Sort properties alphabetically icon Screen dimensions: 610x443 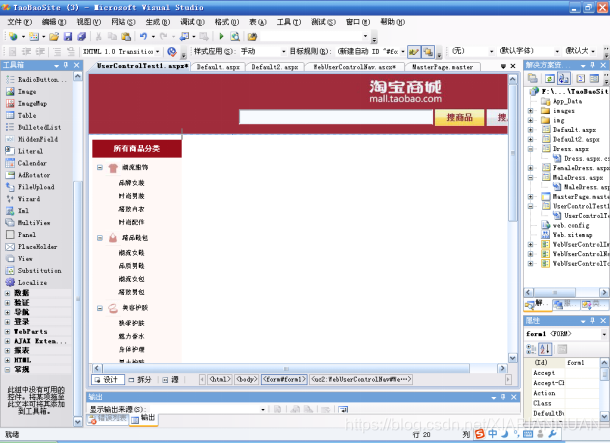coord(545,349)
